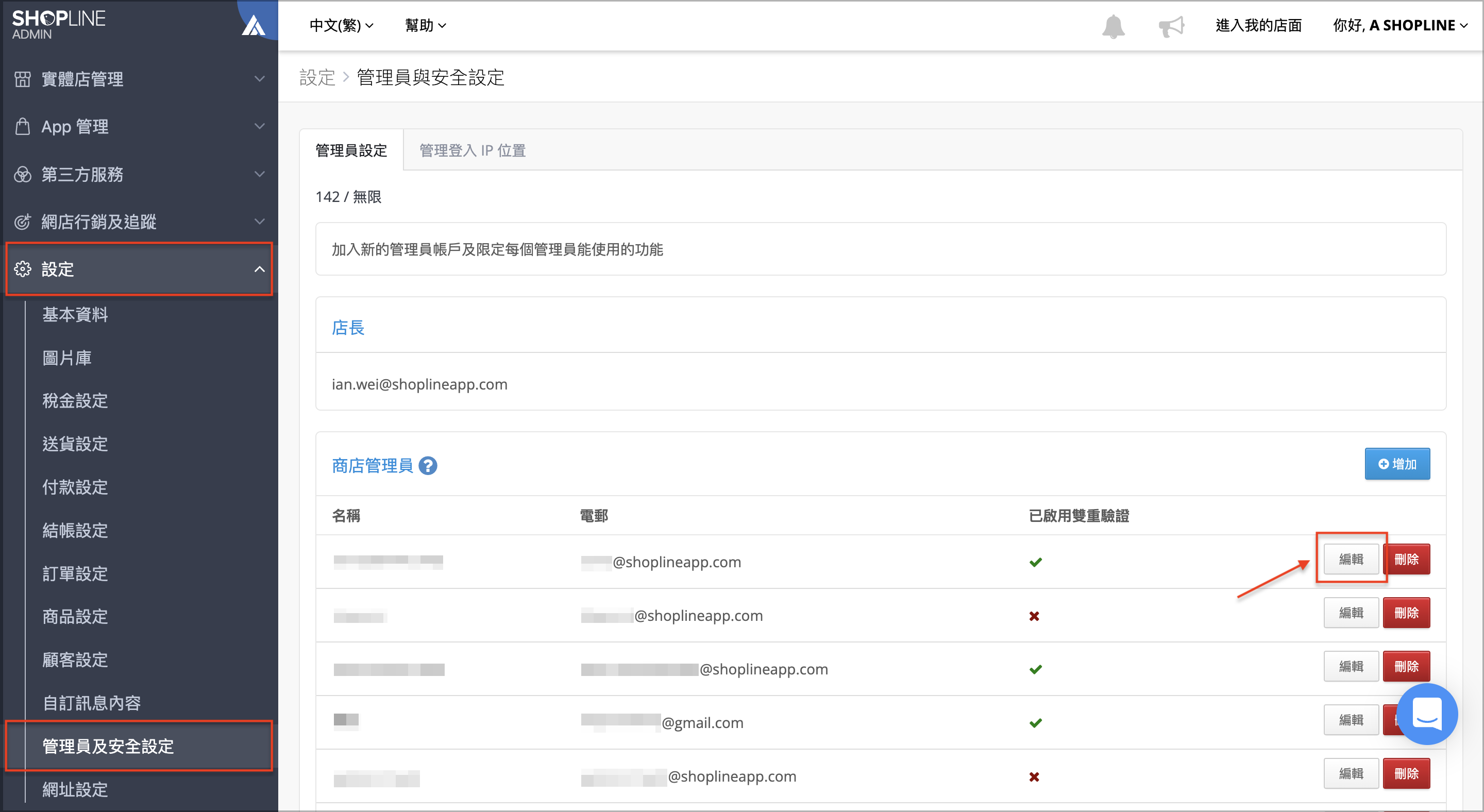Open the live chat bubble
Screen dimensions: 1484x812
point(1427,714)
